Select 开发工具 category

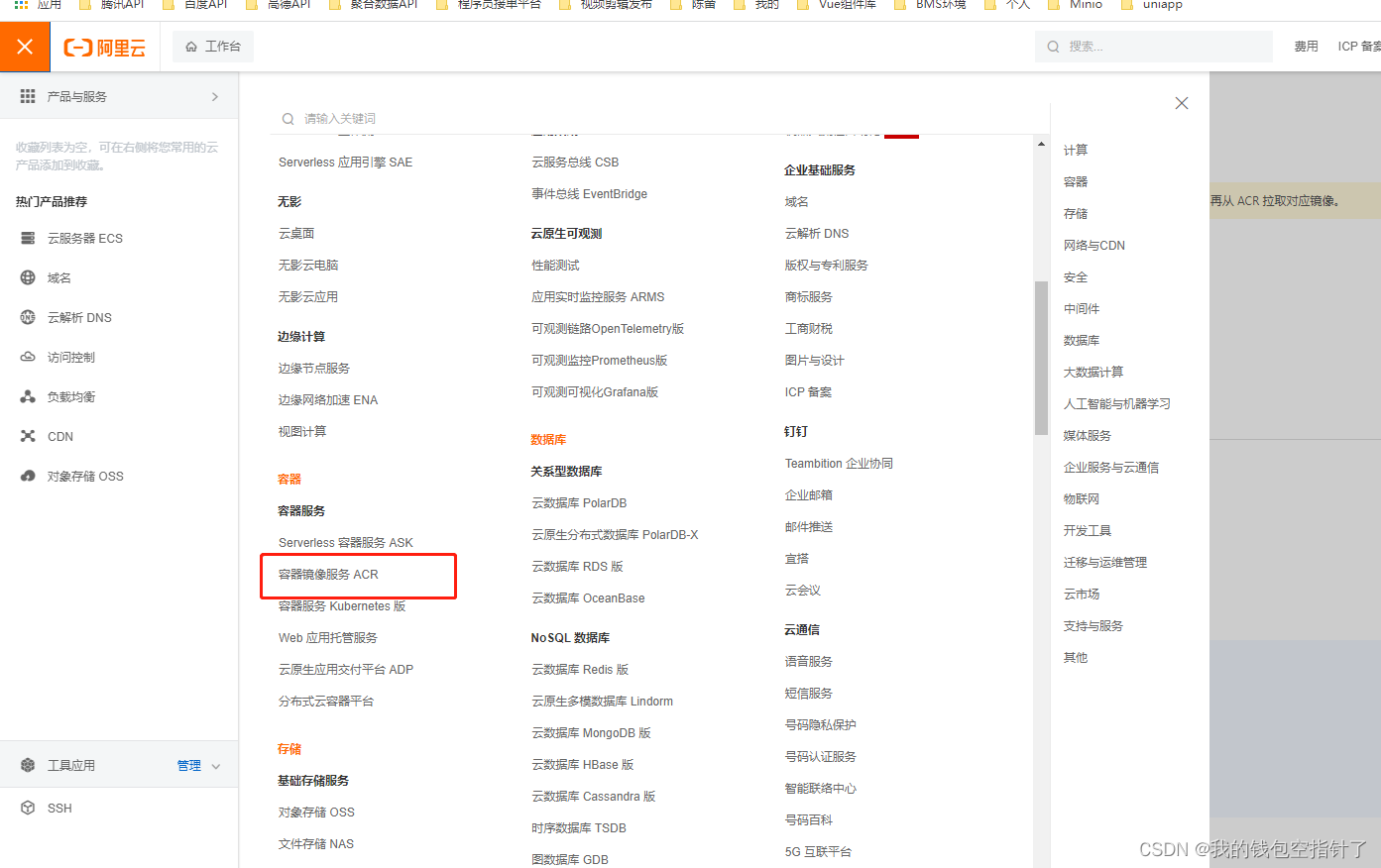point(1088,531)
